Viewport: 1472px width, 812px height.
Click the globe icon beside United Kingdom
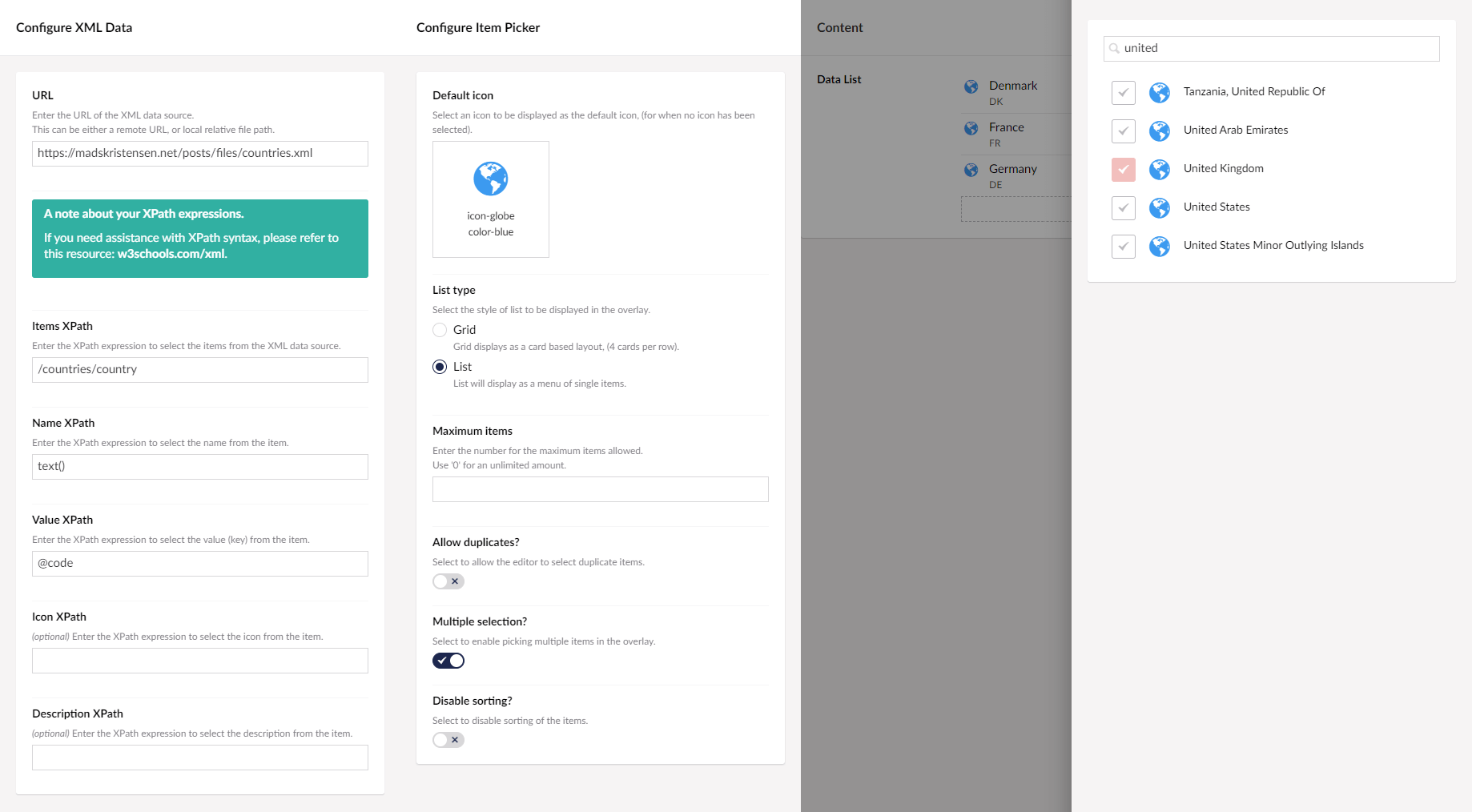[x=1159, y=170]
